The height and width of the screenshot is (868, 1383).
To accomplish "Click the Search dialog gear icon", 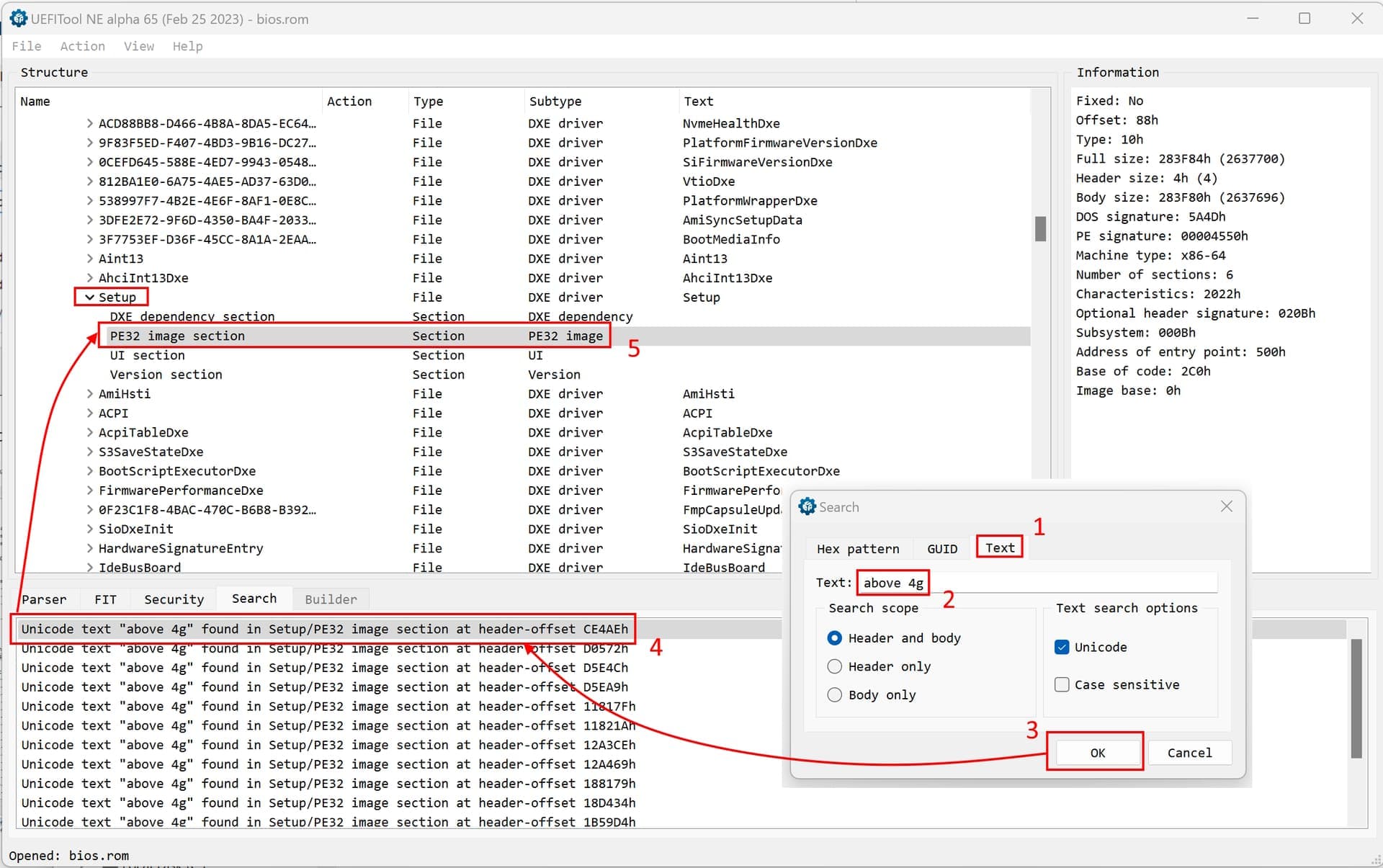I will (807, 506).
